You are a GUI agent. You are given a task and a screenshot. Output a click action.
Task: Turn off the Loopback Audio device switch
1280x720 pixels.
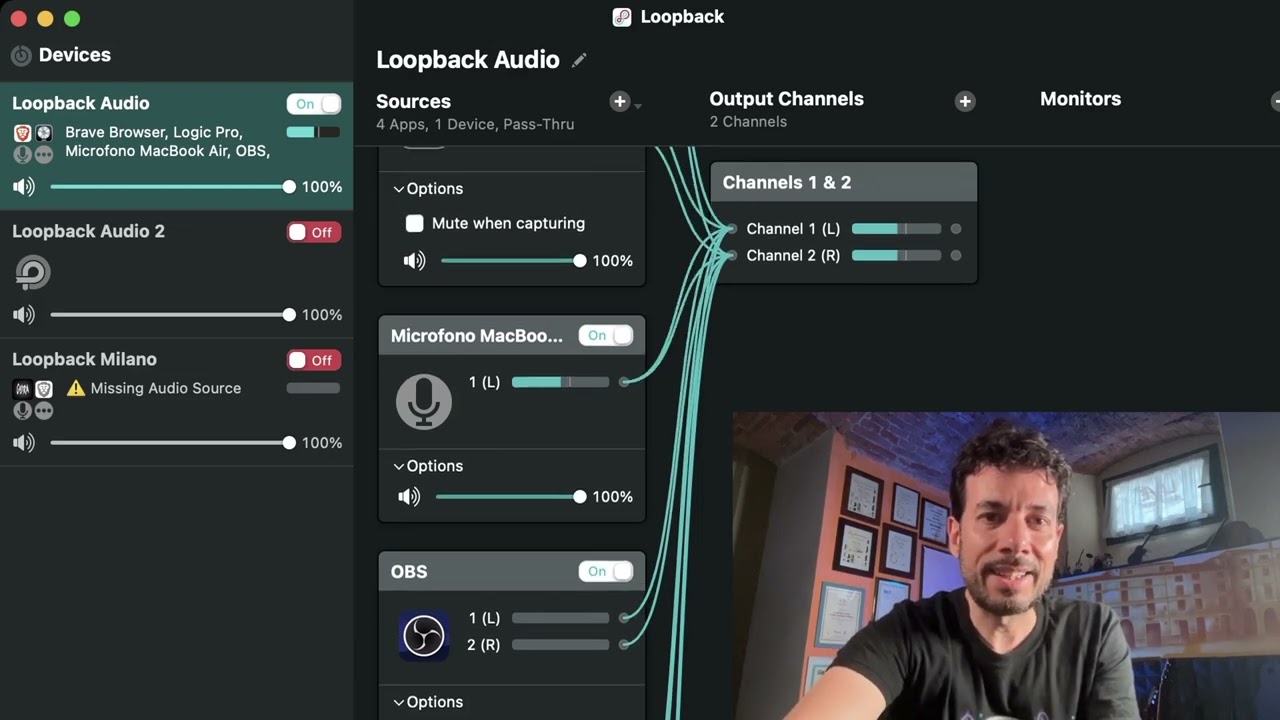coord(314,104)
